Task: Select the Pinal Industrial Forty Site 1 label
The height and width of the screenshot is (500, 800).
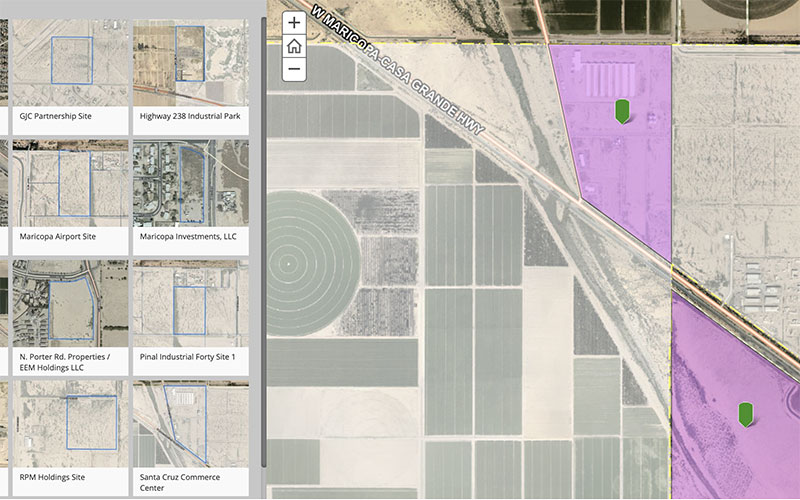Action: [x=188, y=357]
